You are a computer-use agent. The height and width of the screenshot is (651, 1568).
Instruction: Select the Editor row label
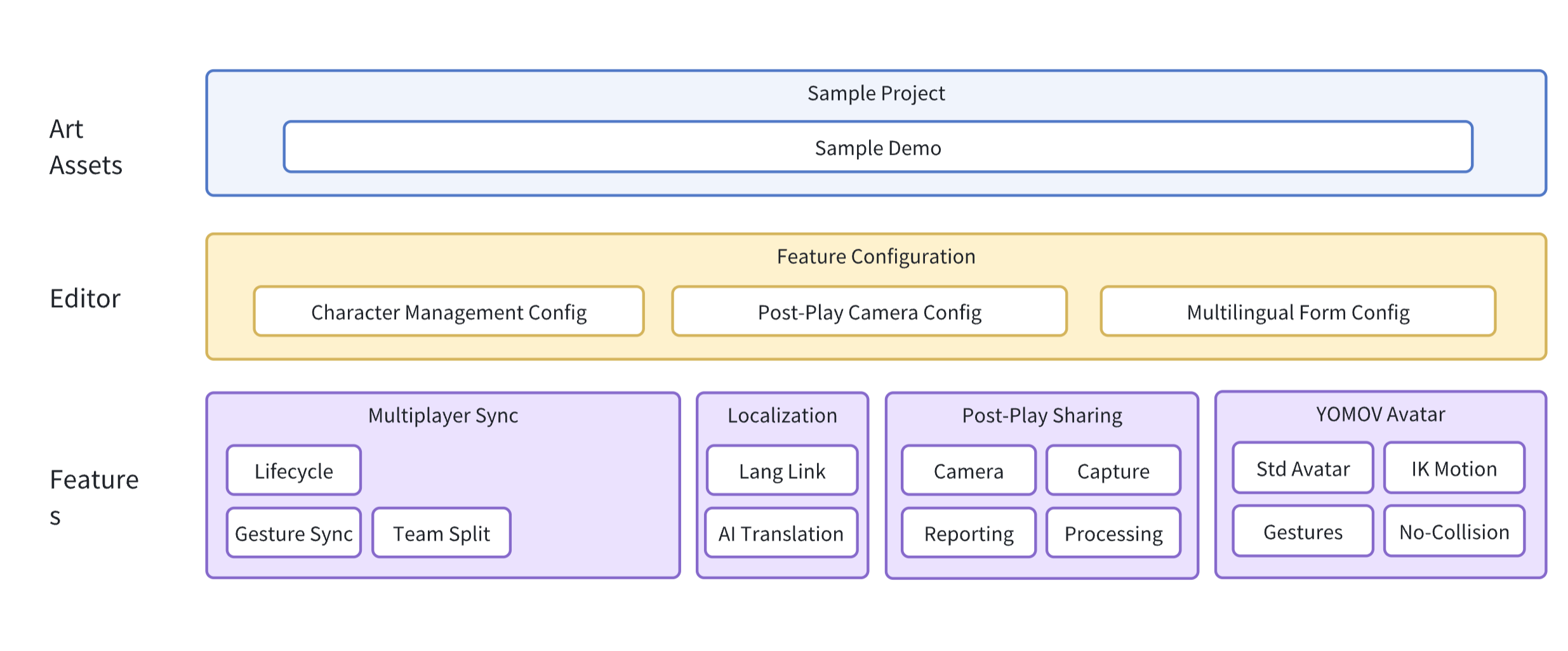tap(85, 298)
